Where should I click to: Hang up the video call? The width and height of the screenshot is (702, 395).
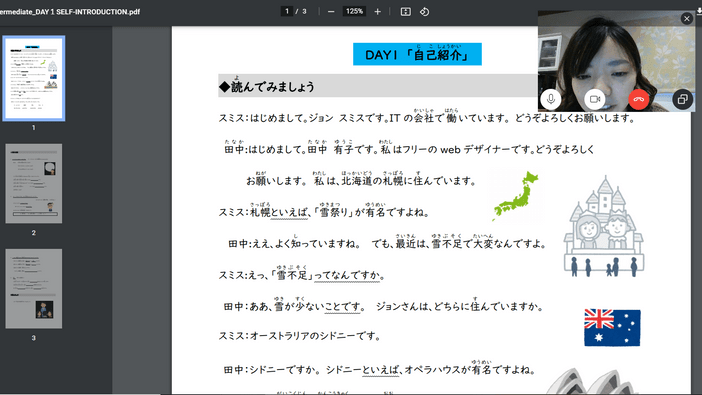click(x=638, y=99)
